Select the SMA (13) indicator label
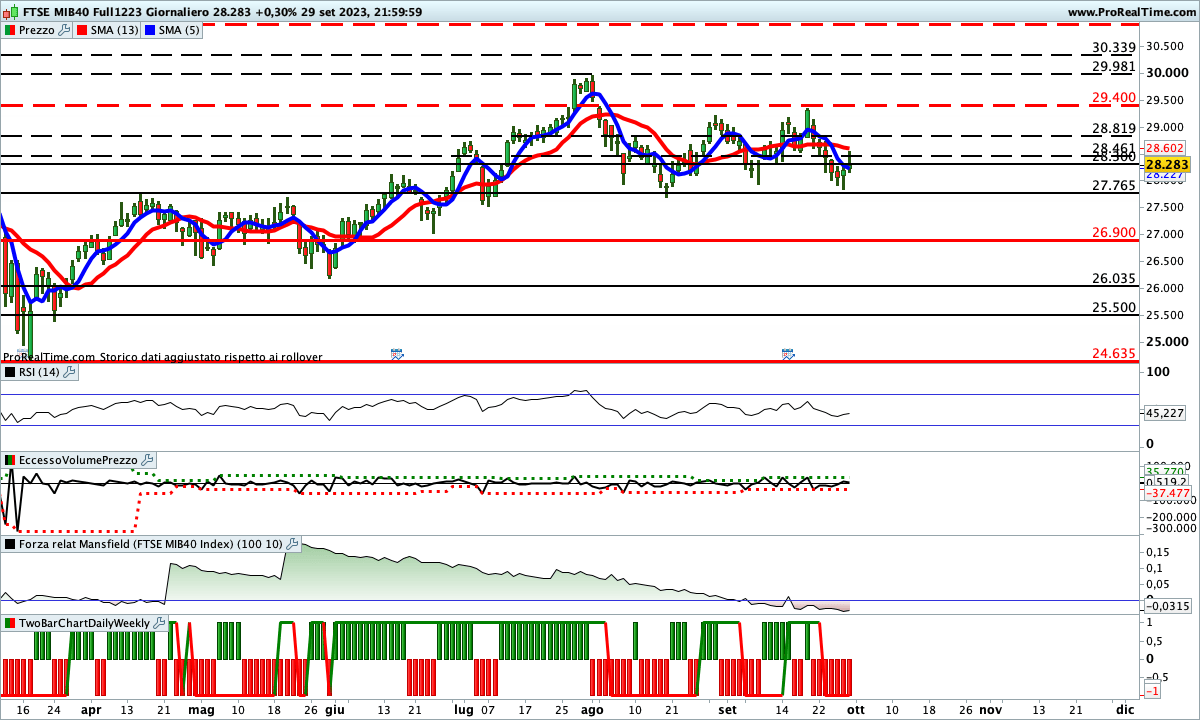 114,30
